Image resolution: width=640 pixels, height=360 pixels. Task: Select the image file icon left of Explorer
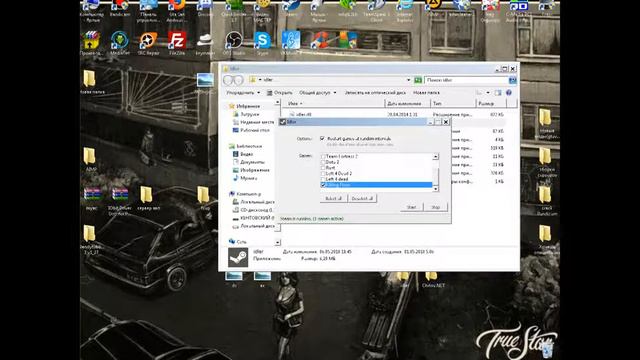(205, 81)
